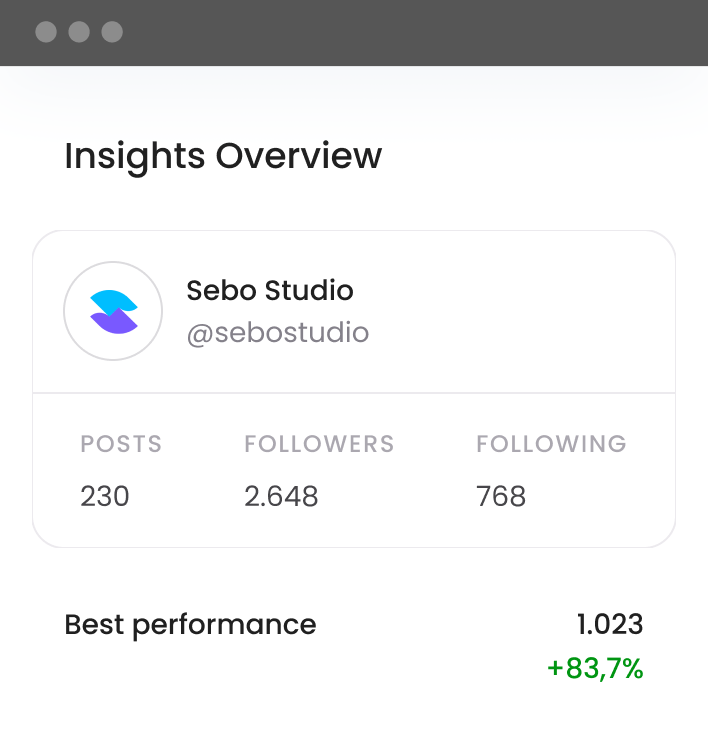This screenshot has width=708, height=744.
Task: Click the POSTS label
Action: tap(121, 444)
